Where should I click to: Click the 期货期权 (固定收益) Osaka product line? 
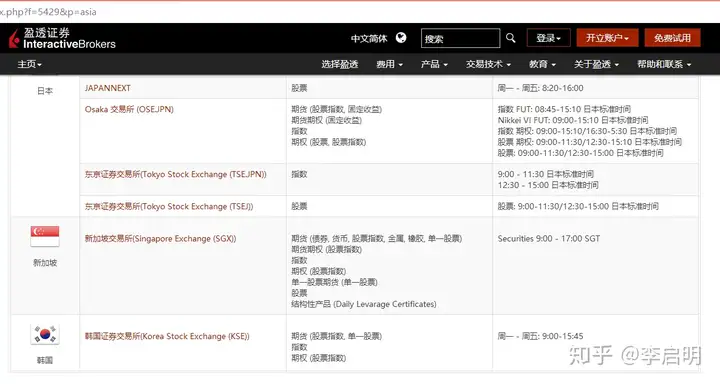coord(326,120)
